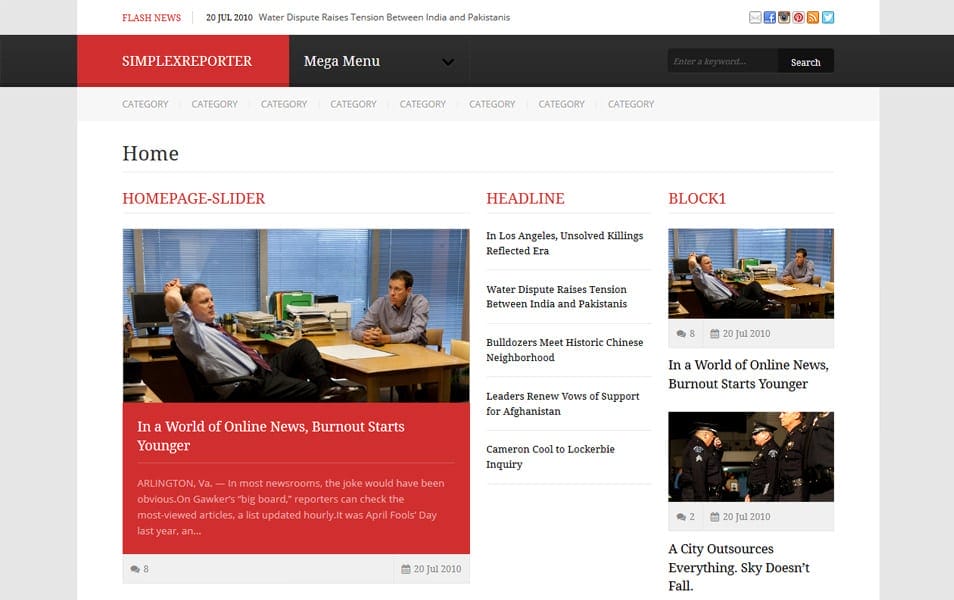This screenshot has width=954, height=600.
Task: Click the Twitter icon in the header
Action: tap(828, 17)
